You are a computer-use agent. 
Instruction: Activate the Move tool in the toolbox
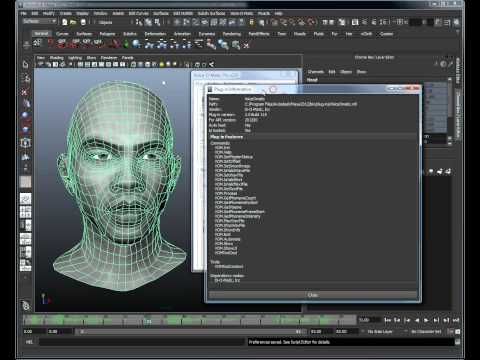(26, 104)
